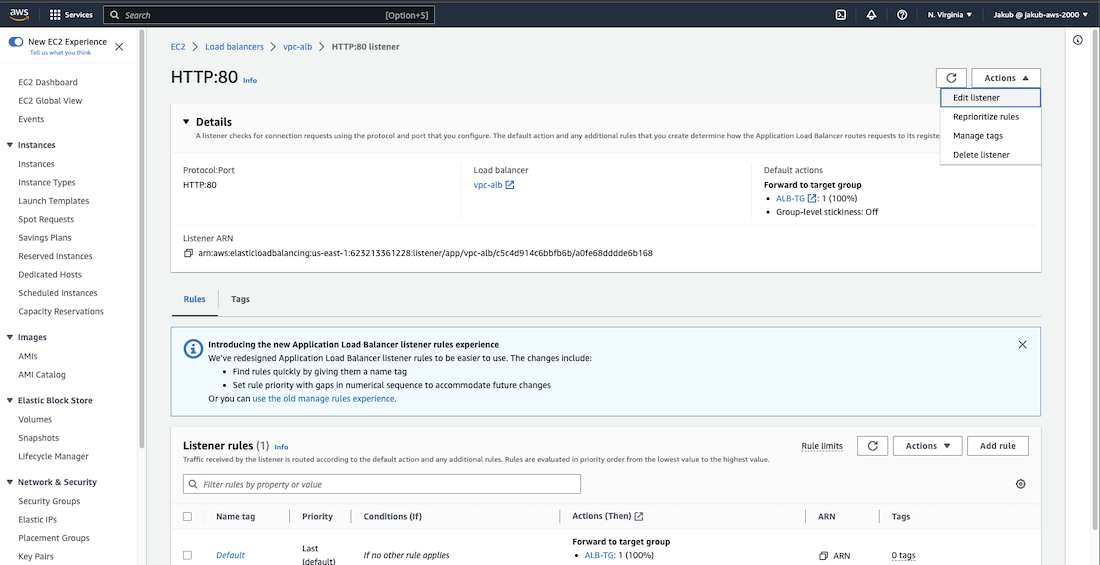Refresh the Listener rules table
This screenshot has width=1100, height=565.
pos(872,446)
